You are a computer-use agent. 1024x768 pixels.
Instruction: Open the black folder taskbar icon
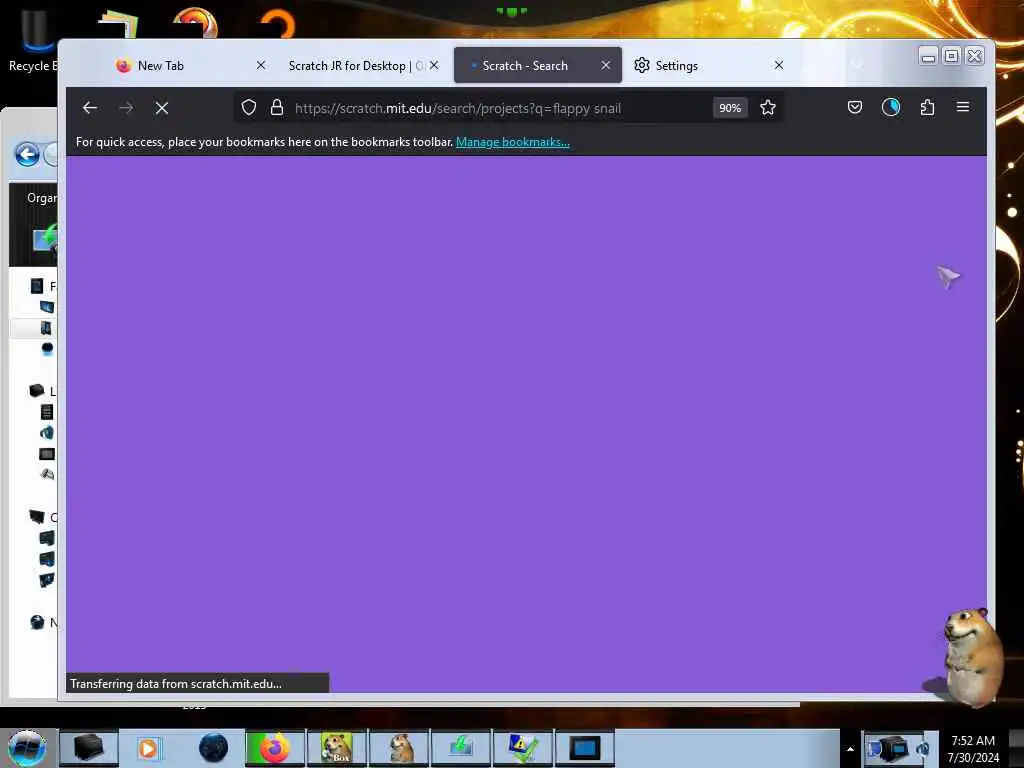point(88,748)
